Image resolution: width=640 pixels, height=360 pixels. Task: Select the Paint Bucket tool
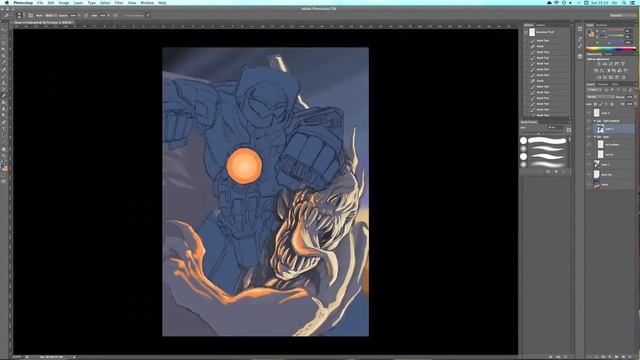coord(4,102)
